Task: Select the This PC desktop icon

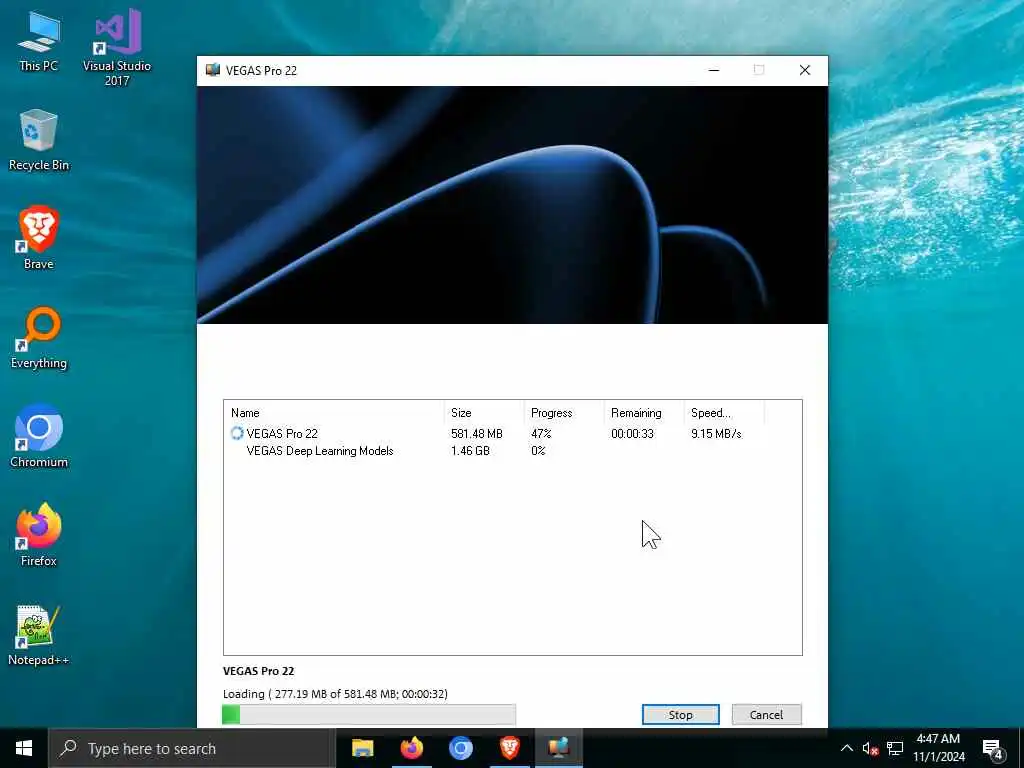Action: tap(39, 42)
